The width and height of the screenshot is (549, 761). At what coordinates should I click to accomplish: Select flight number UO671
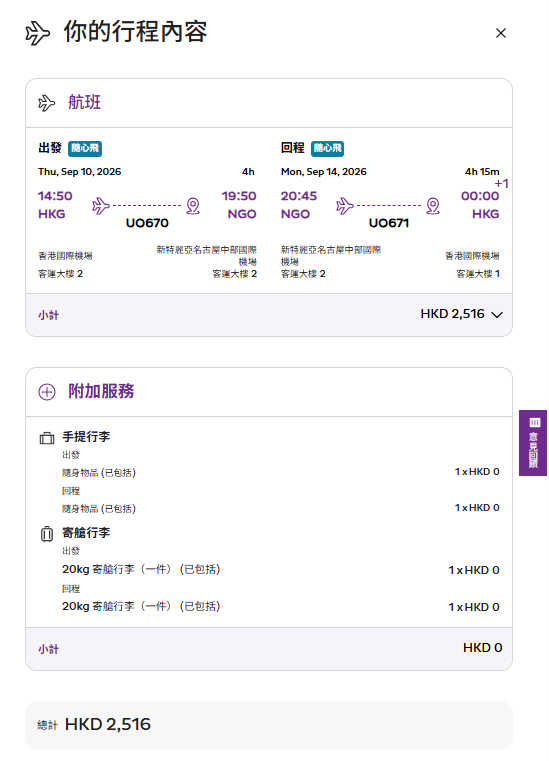click(x=389, y=223)
